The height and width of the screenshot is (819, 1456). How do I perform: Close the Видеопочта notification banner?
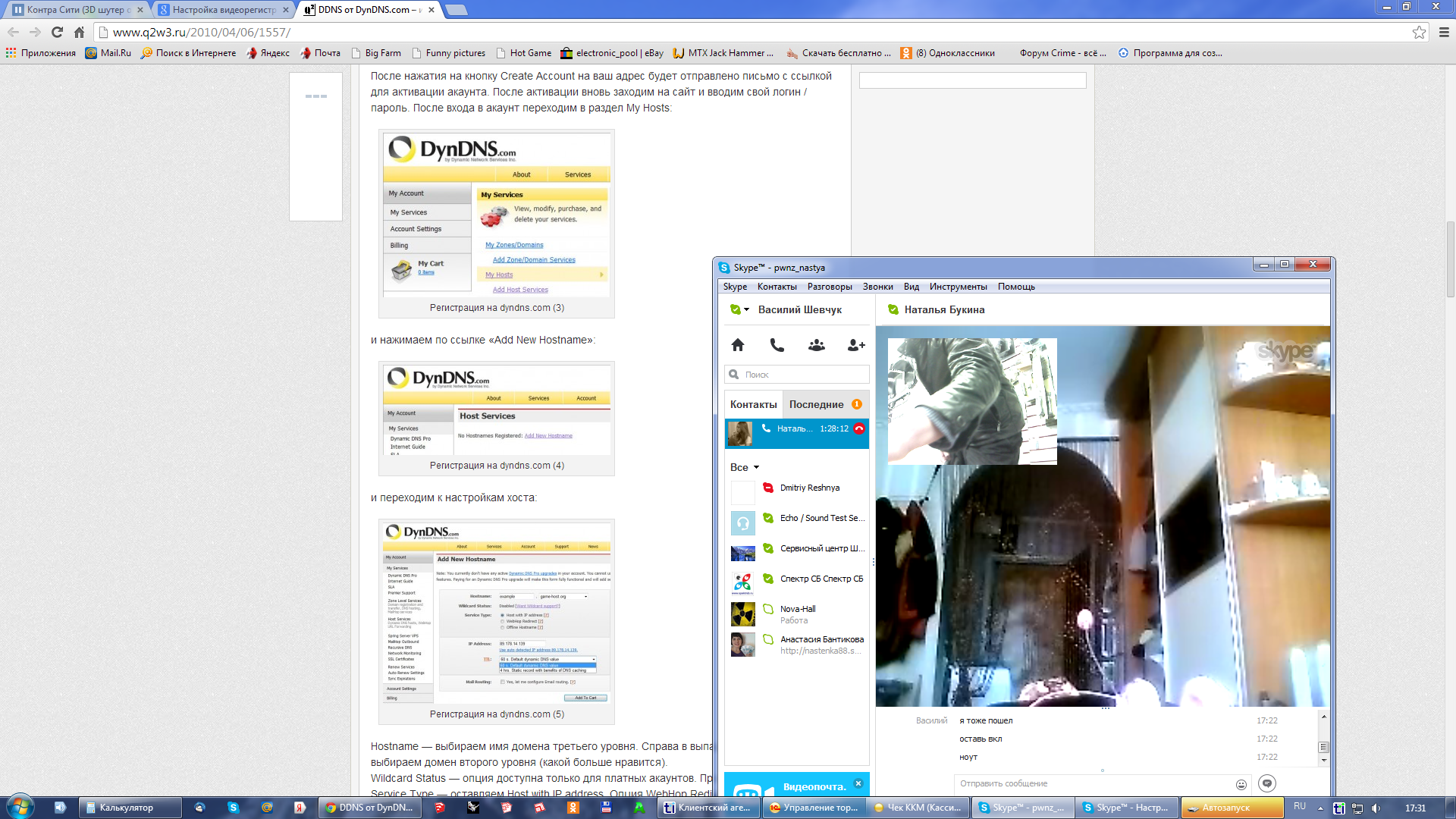(858, 783)
